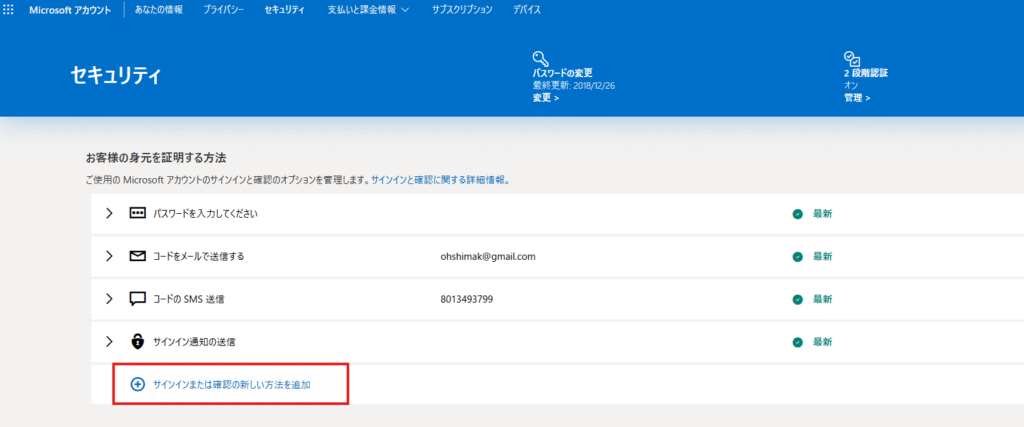Click green check icon in email row
This screenshot has width=1024, height=427.
coord(797,257)
